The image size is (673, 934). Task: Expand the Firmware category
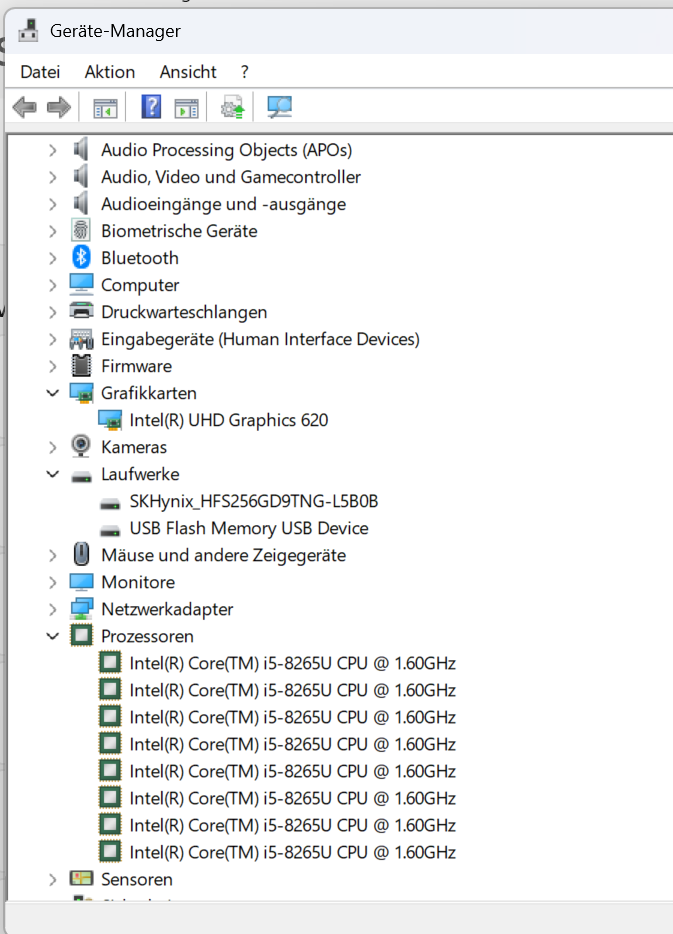tap(53, 366)
